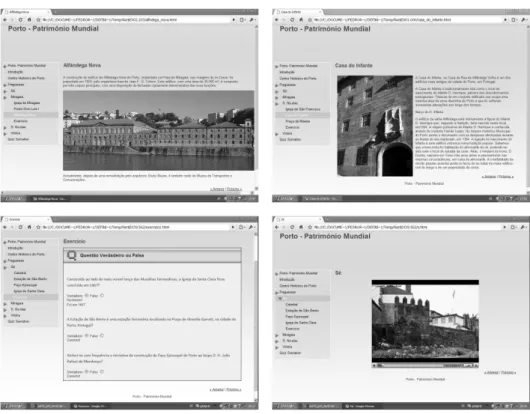Open Praça da Ribeira in the Casa do Infante sidebar
530x414 pixels.
(297, 121)
